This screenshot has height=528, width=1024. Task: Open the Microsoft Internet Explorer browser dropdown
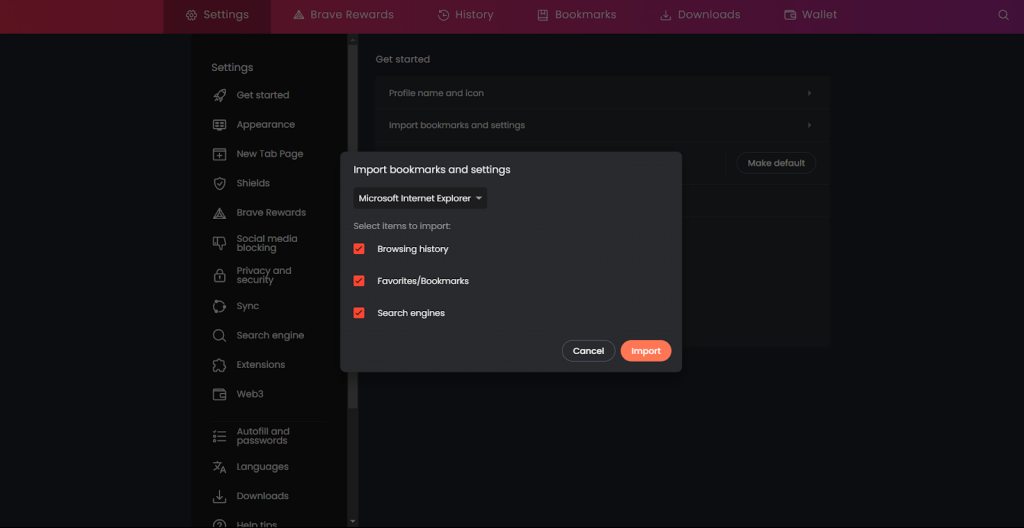(420, 198)
